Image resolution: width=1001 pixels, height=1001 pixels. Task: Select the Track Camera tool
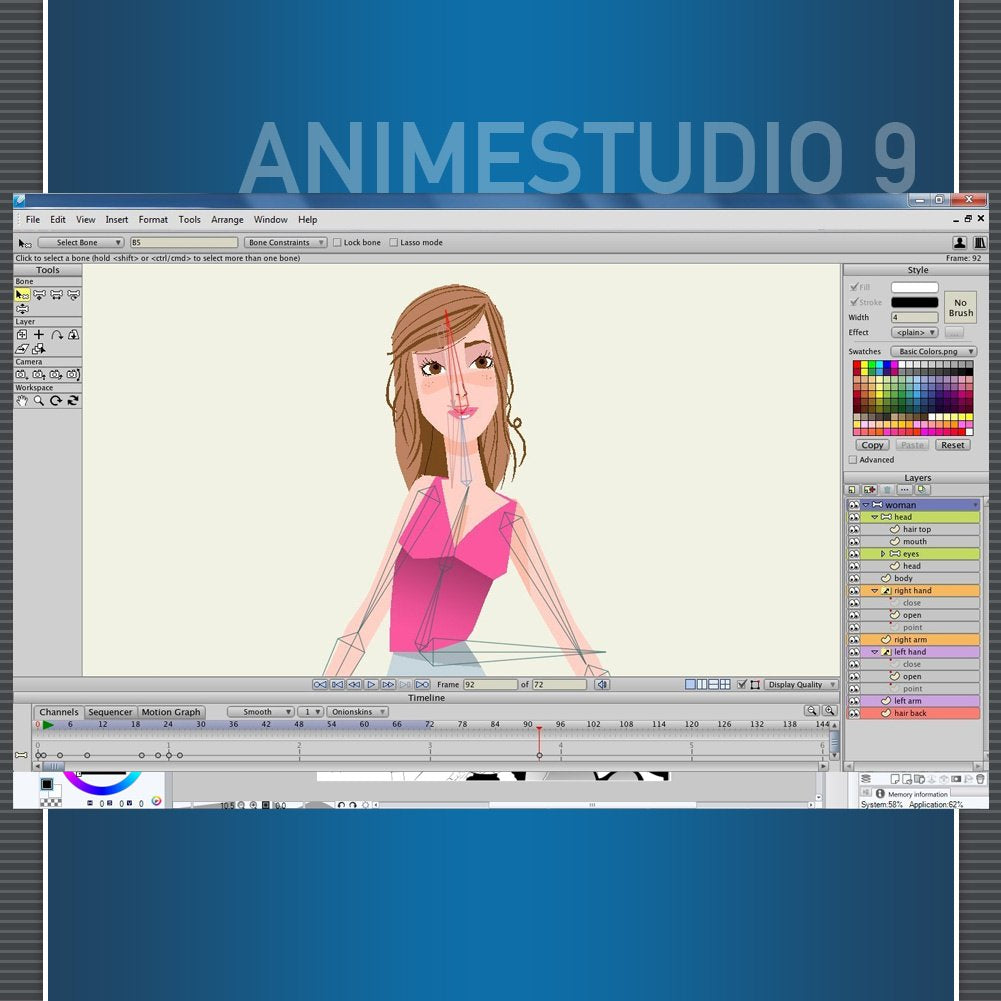[x=22, y=375]
